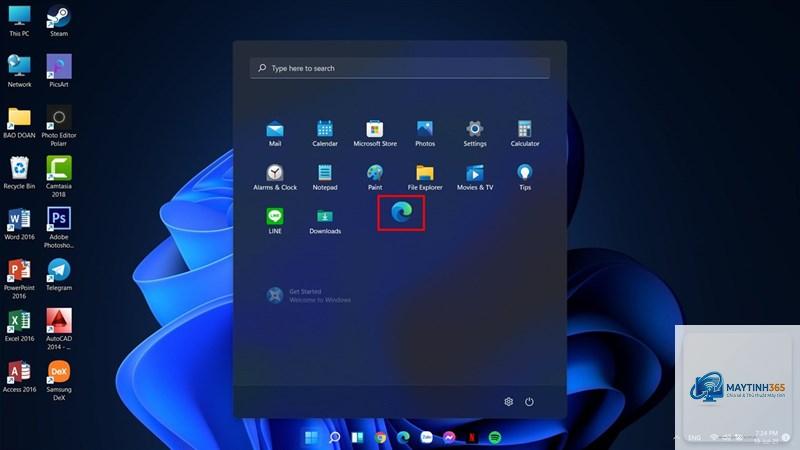Select the AutoCAD 2014 shortcut
This screenshot has width=800, height=450.
click(59, 329)
